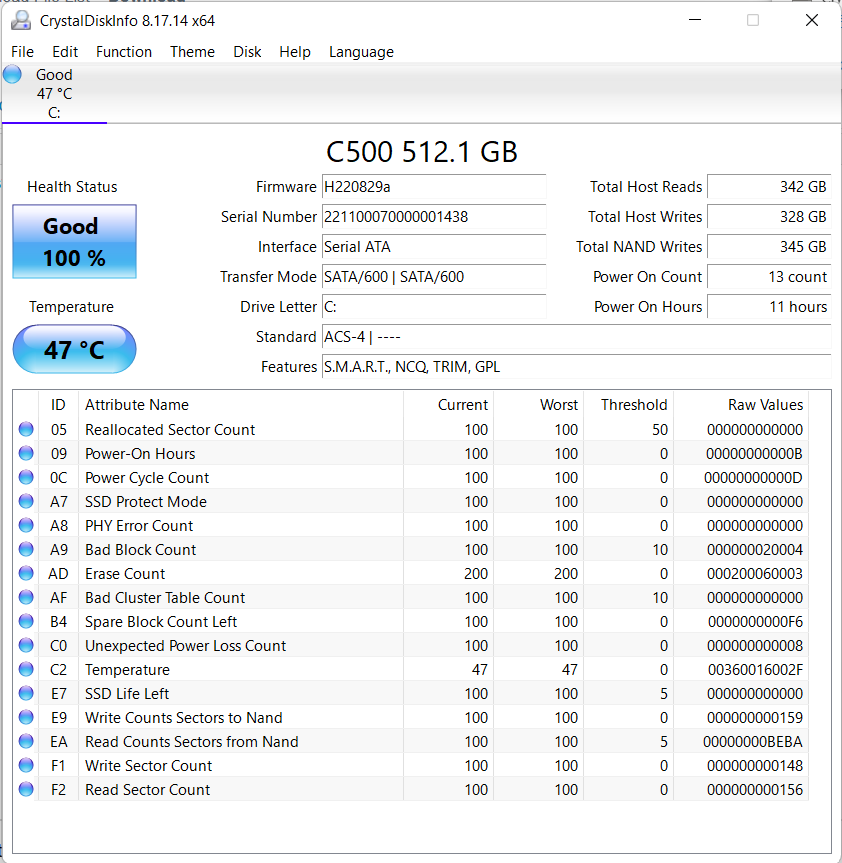Open the Disk menu

[247, 52]
